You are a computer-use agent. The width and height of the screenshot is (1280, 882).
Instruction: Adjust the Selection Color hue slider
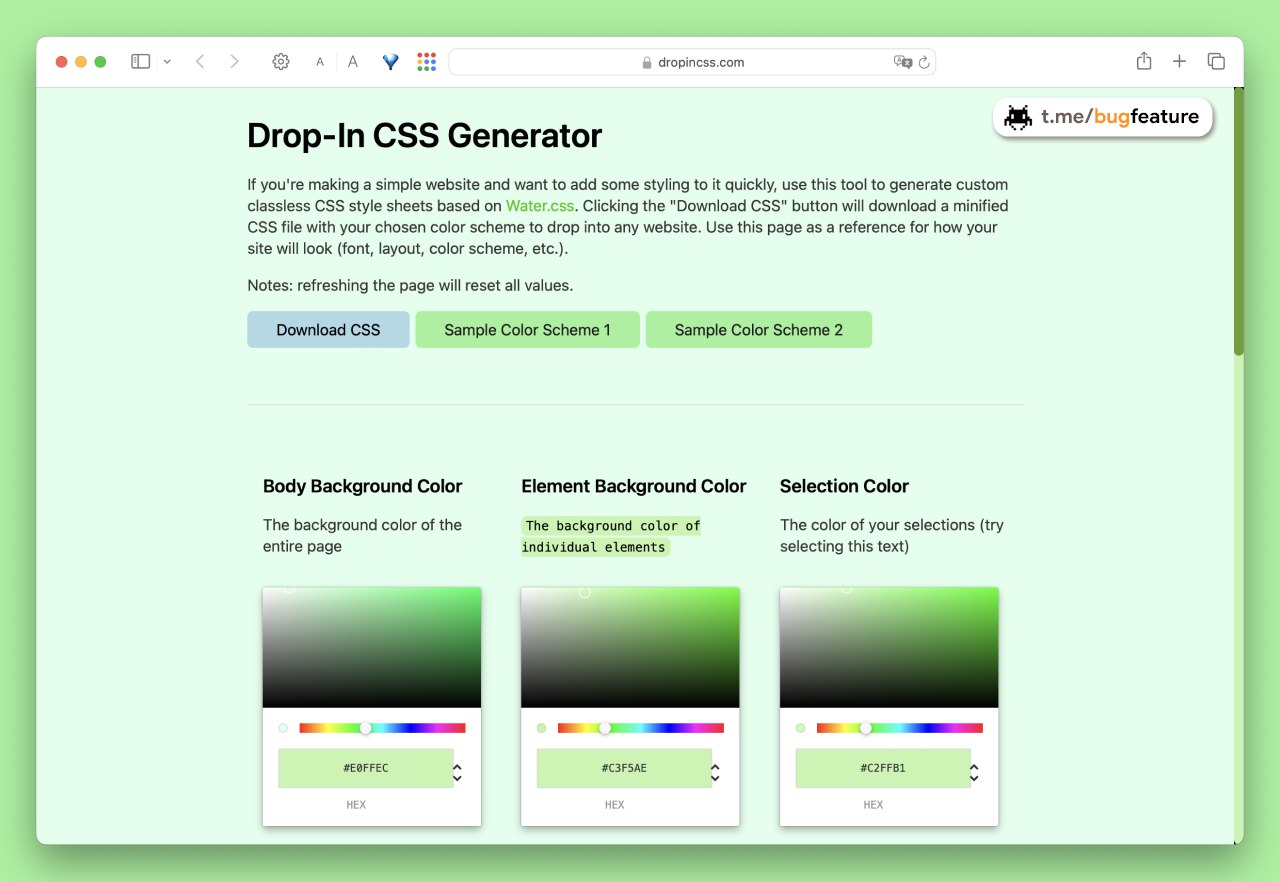(900, 728)
